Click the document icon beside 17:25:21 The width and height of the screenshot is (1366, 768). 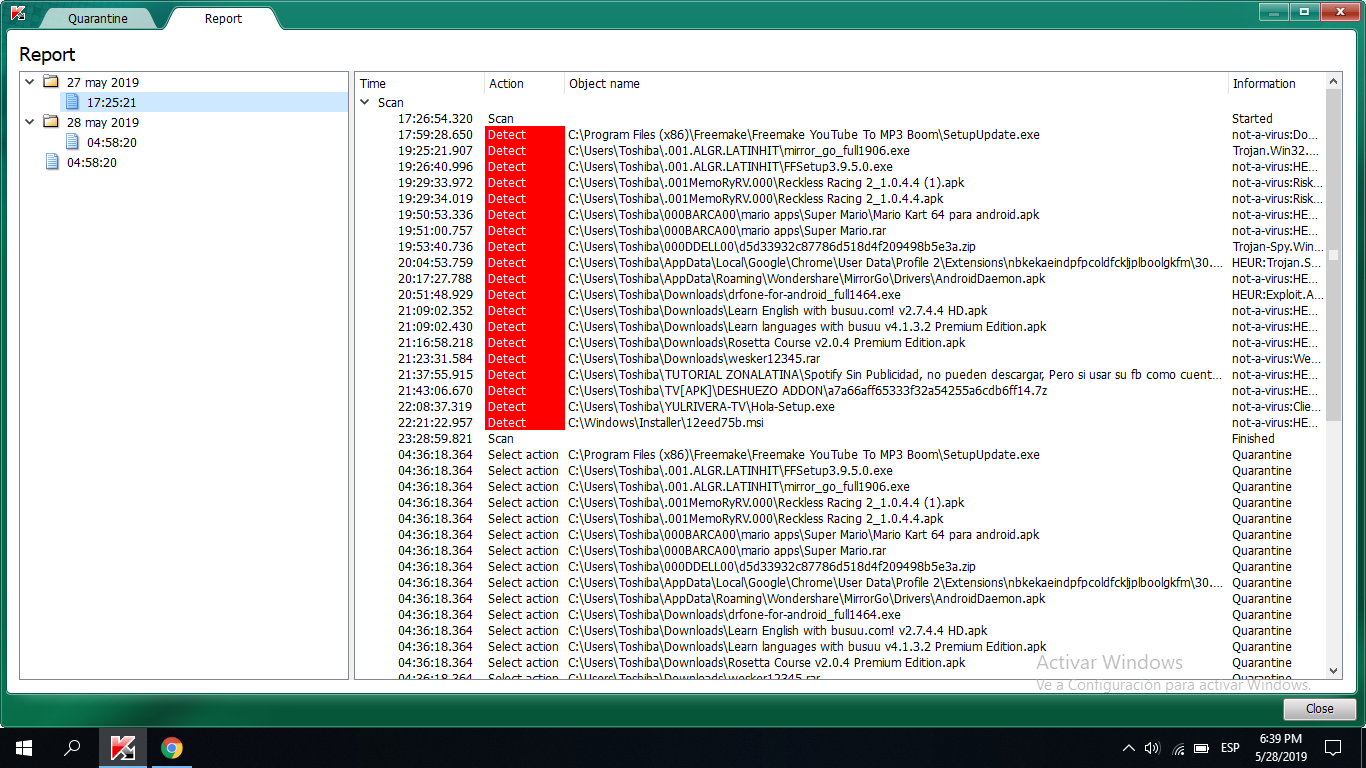pos(72,102)
